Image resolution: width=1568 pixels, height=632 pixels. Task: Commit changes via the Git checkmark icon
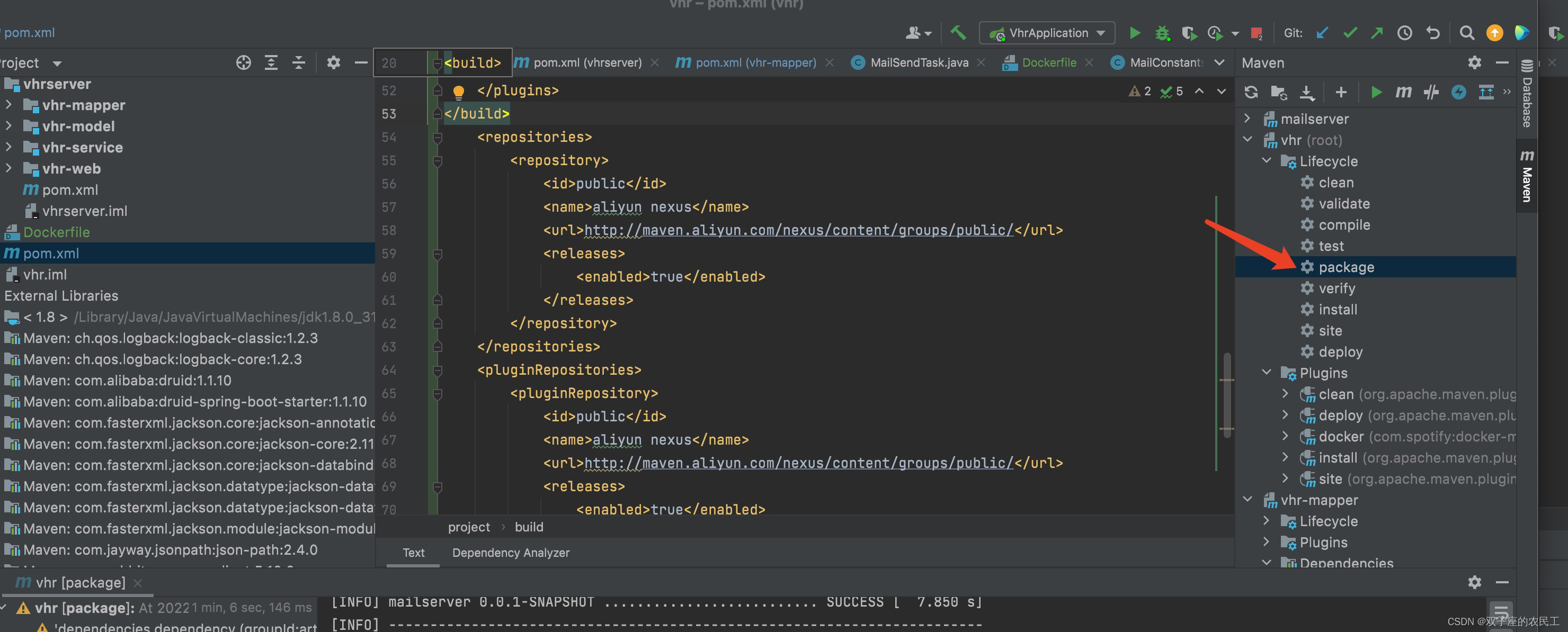pos(1350,33)
